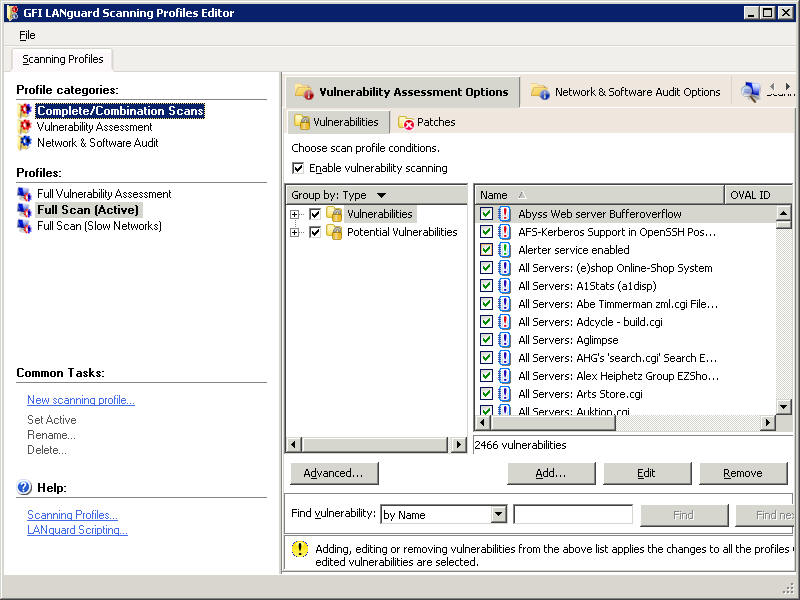Click the Add... button
This screenshot has width=800, height=600.
point(551,473)
